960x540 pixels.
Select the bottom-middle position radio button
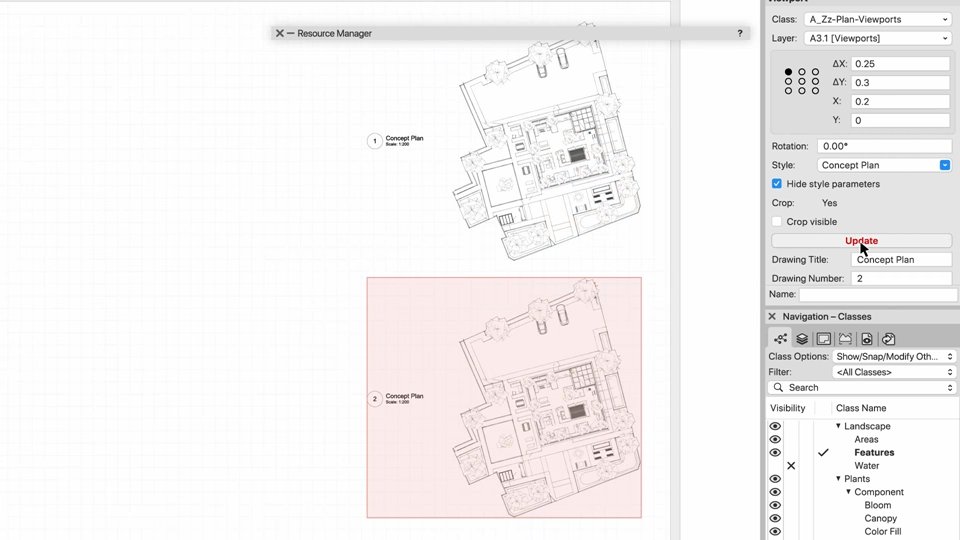(802, 91)
